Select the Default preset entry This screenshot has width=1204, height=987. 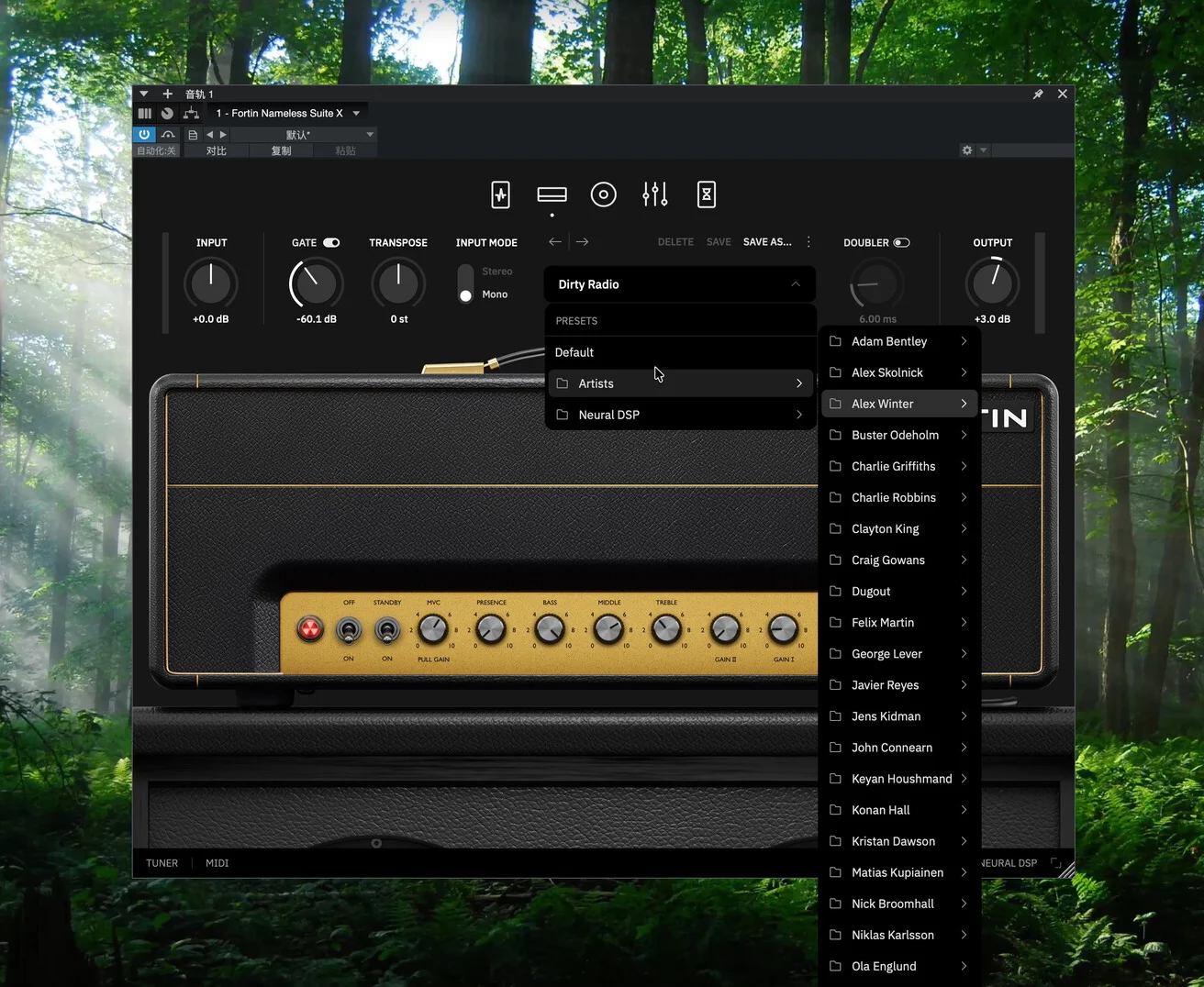574,352
